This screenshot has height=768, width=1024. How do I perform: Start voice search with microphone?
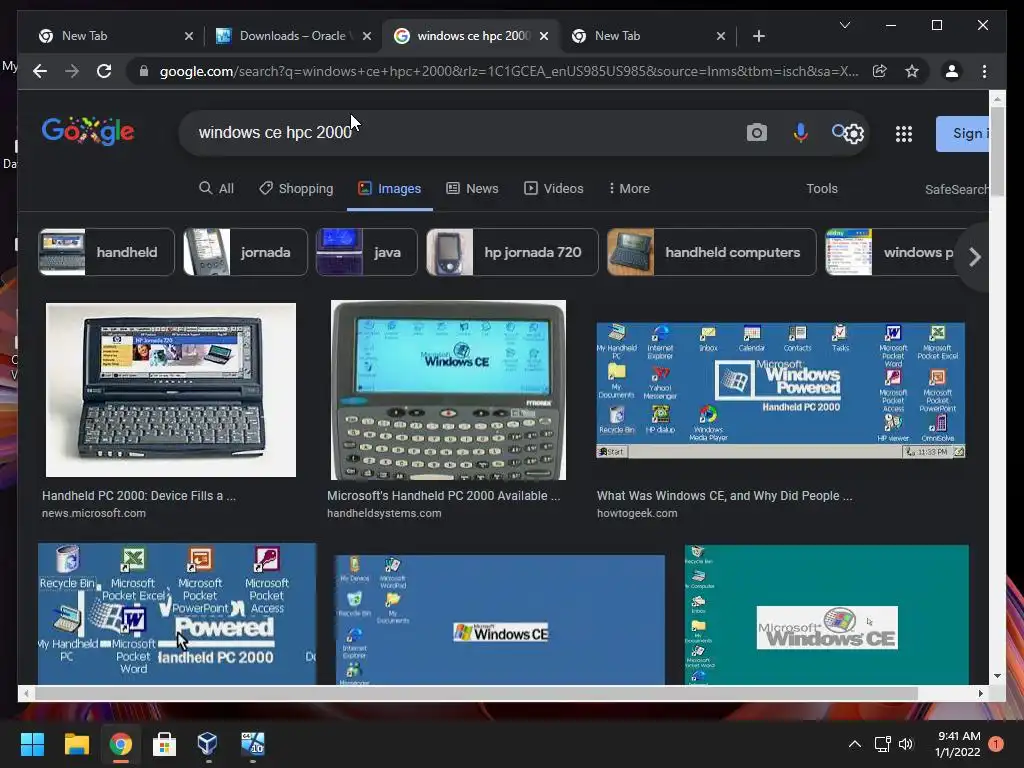click(800, 133)
